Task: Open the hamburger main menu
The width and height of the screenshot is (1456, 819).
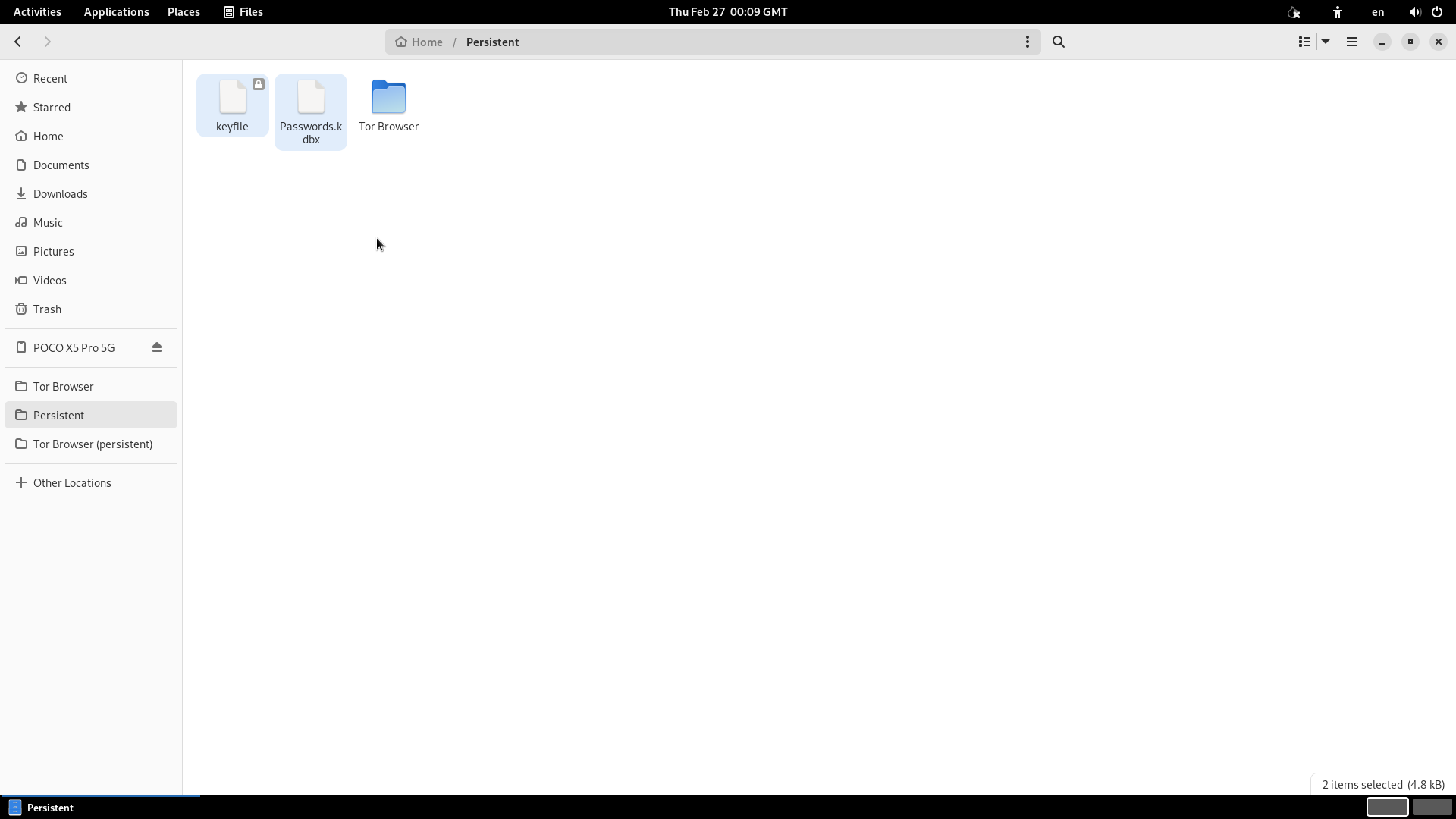Action: pos(1352,42)
